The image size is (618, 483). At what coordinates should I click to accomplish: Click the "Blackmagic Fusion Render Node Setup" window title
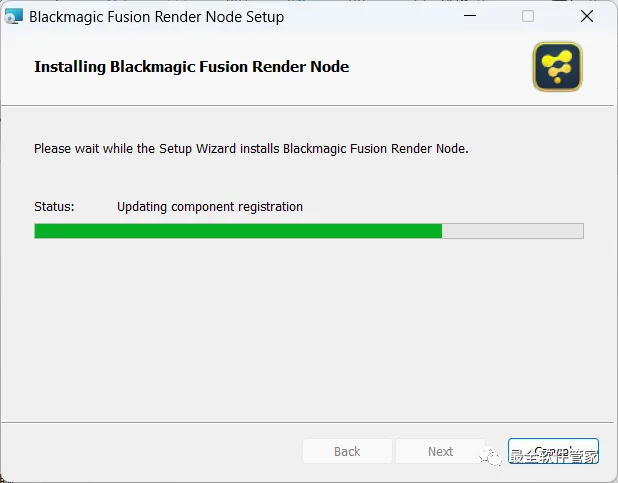pos(156,17)
